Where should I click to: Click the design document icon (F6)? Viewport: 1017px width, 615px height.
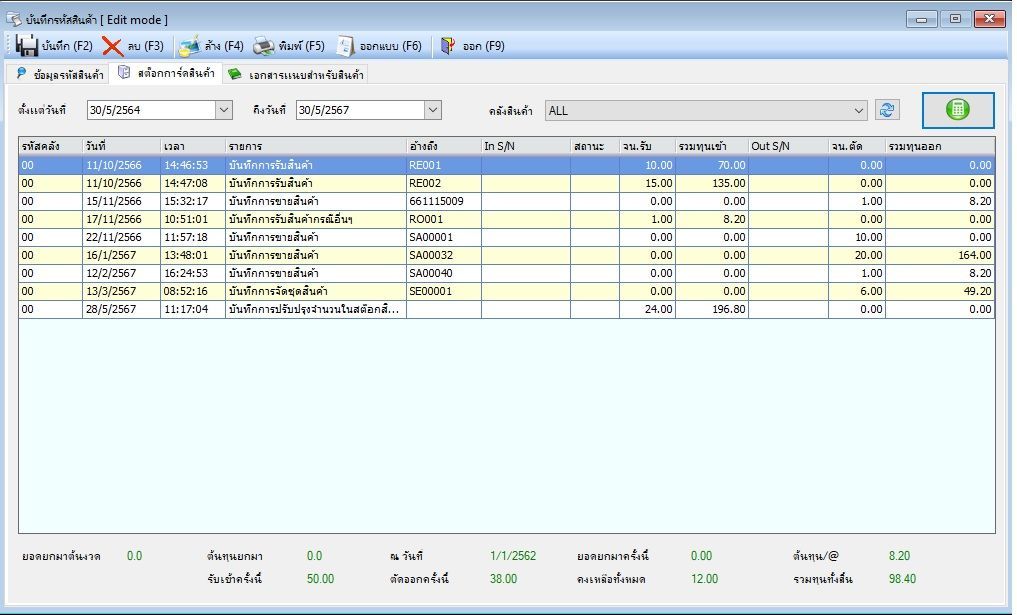tap(346, 46)
